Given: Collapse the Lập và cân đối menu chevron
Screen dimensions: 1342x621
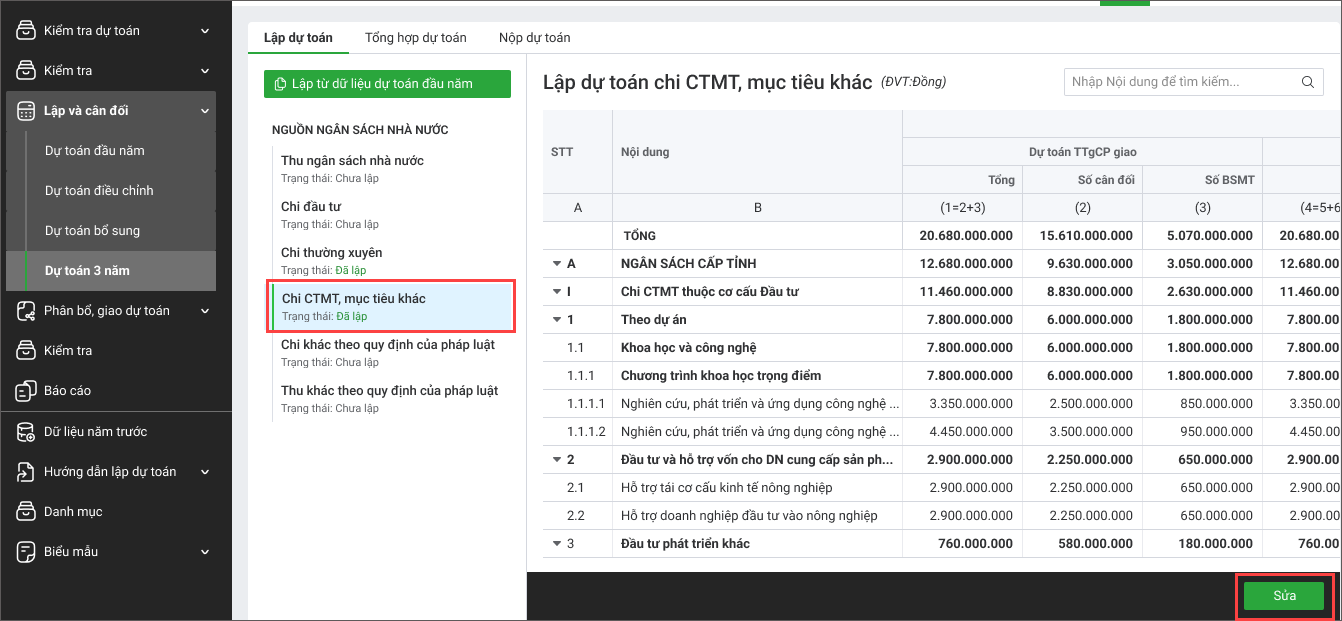Looking at the screenshot, I should (x=205, y=111).
